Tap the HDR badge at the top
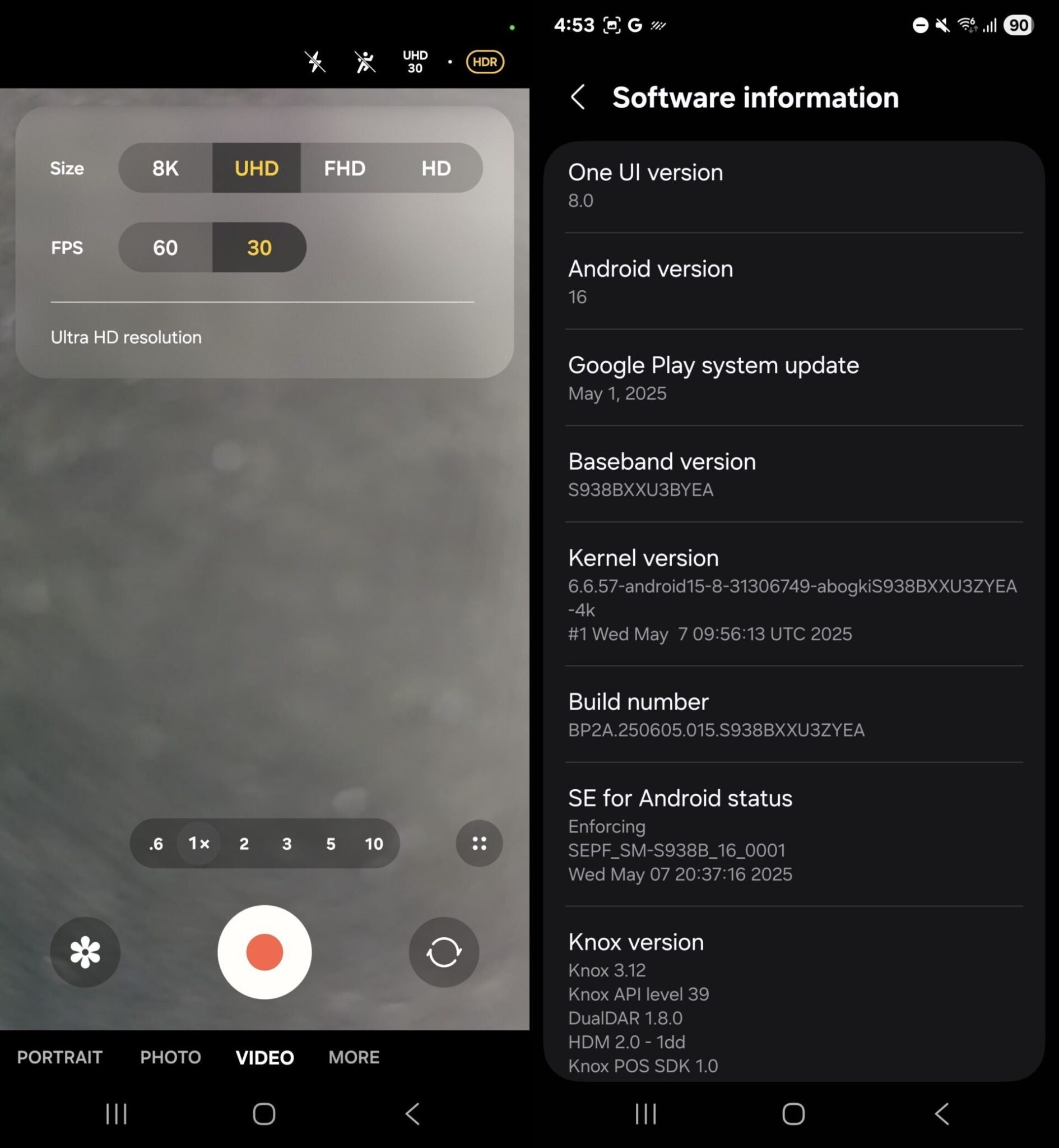The height and width of the screenshot is (1148, 1059). click(x=484, y=61)
